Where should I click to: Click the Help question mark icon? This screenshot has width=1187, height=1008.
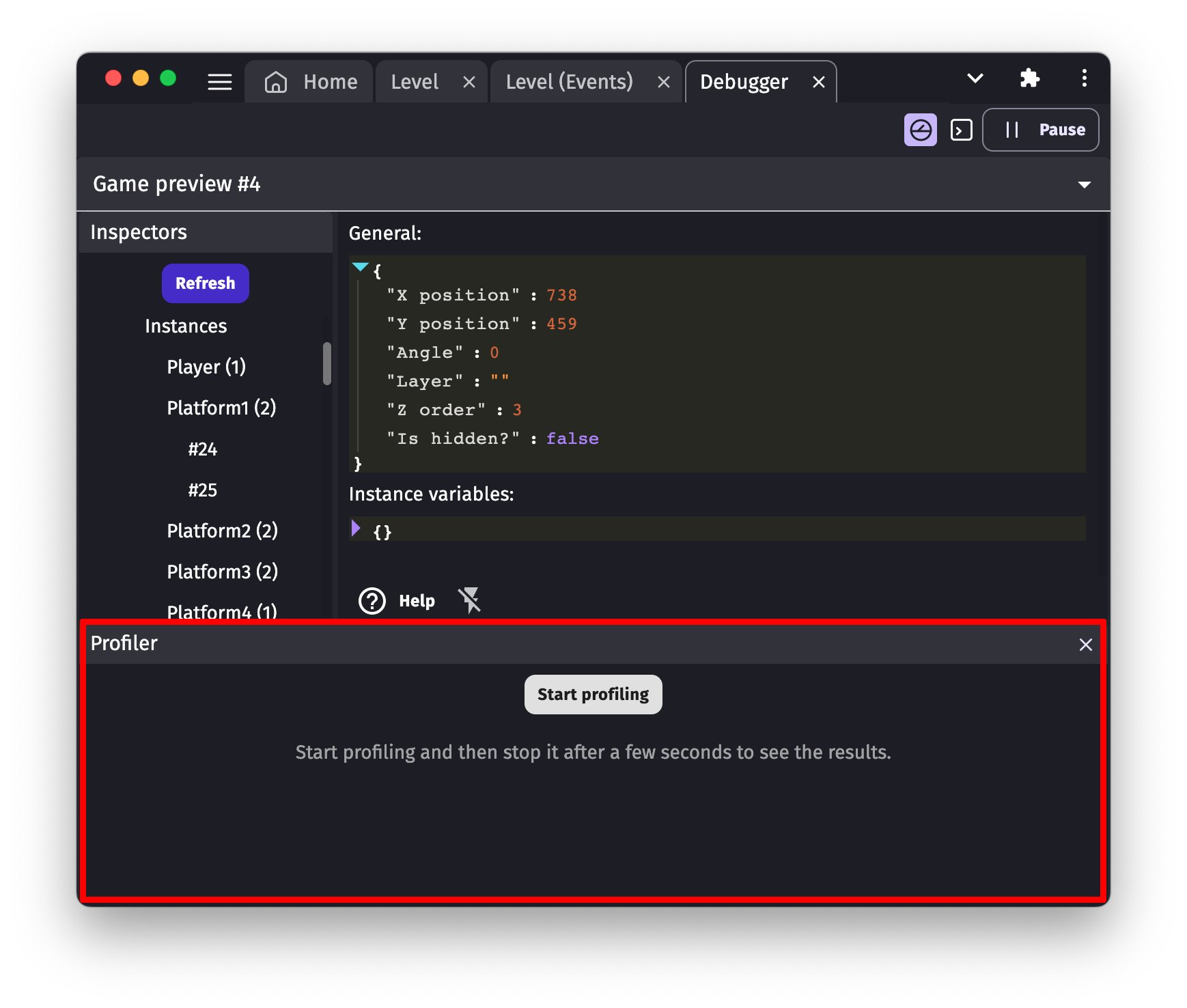(x=372, y=601)
